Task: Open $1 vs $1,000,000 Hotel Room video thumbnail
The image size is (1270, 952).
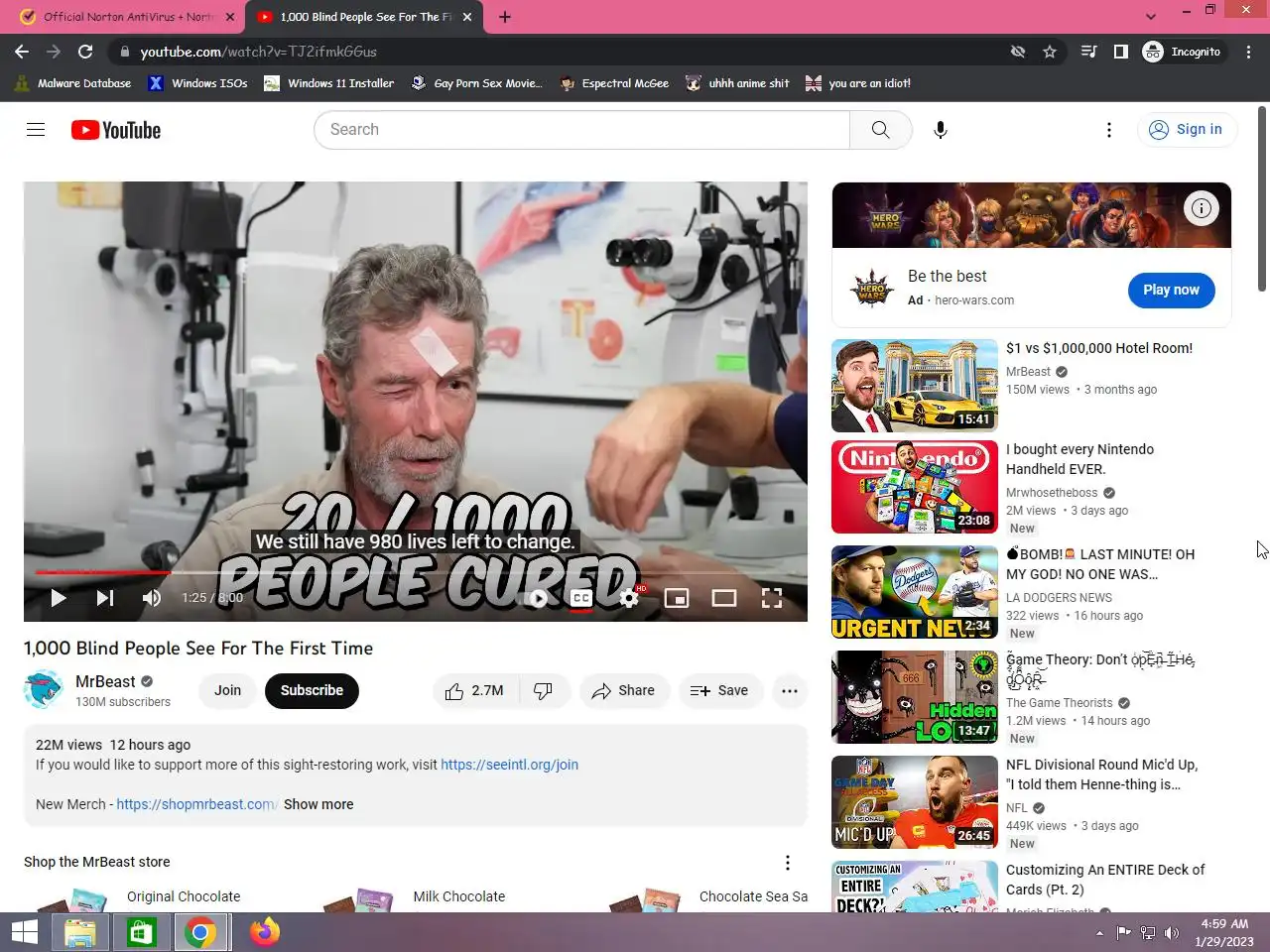Action: click(x=915, y=386)
